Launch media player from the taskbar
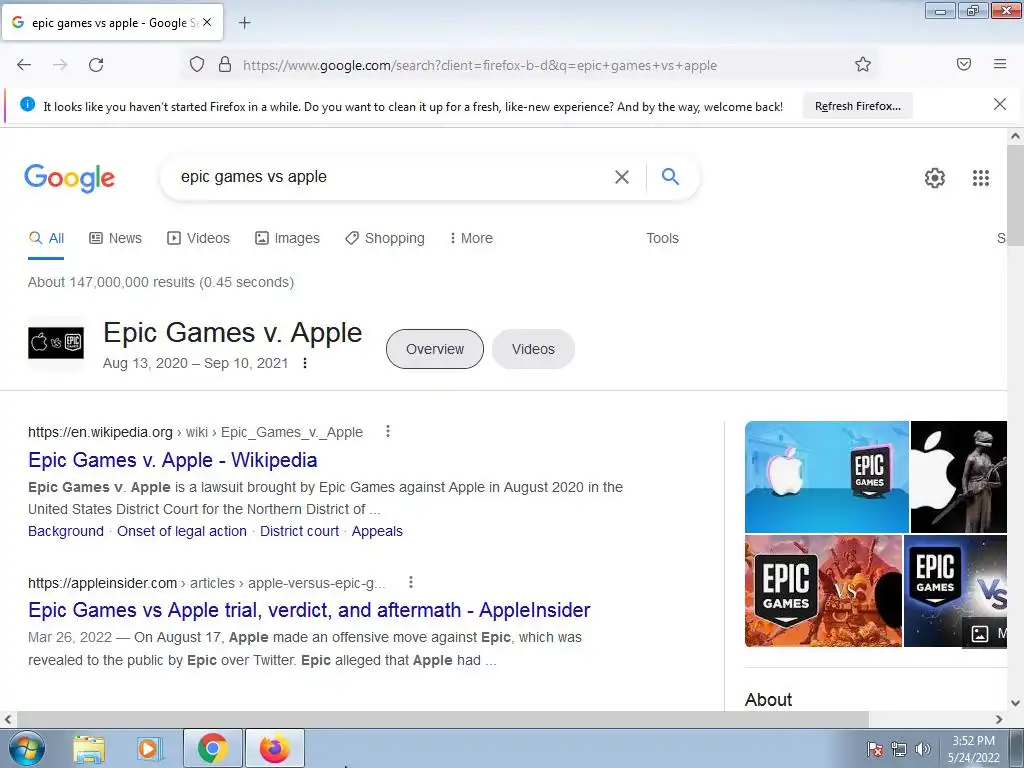This screenshot has width=1024, height=768. point(149,748)
